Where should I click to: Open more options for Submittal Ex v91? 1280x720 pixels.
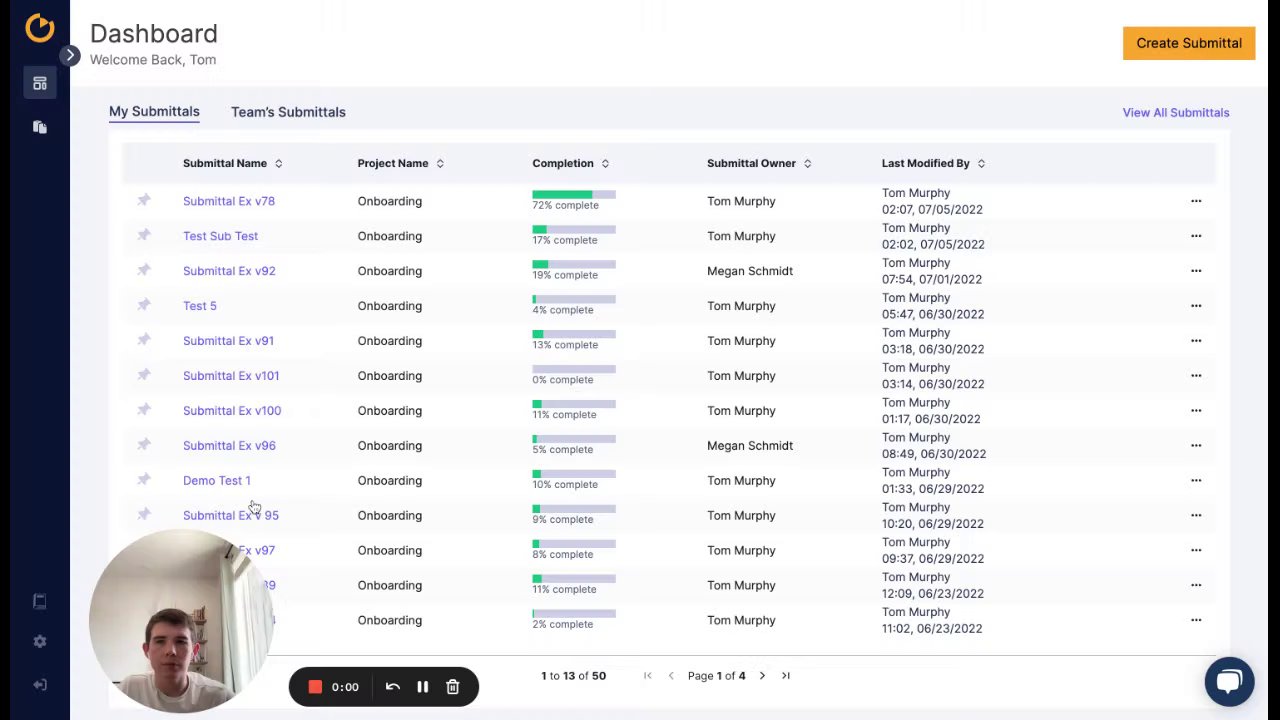coord(1196,341)
